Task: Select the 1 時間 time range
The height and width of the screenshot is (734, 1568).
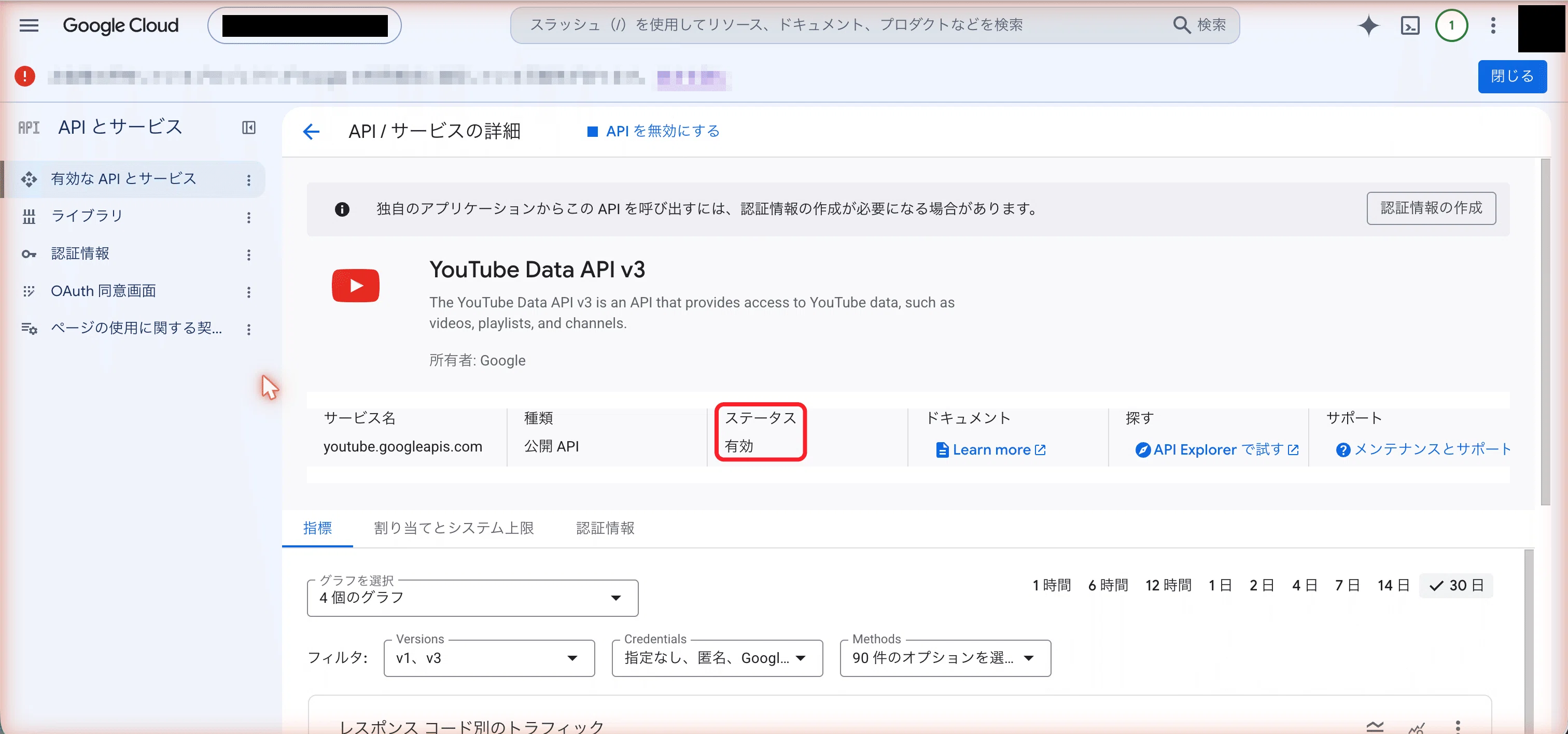Action: coord(1051,586)
